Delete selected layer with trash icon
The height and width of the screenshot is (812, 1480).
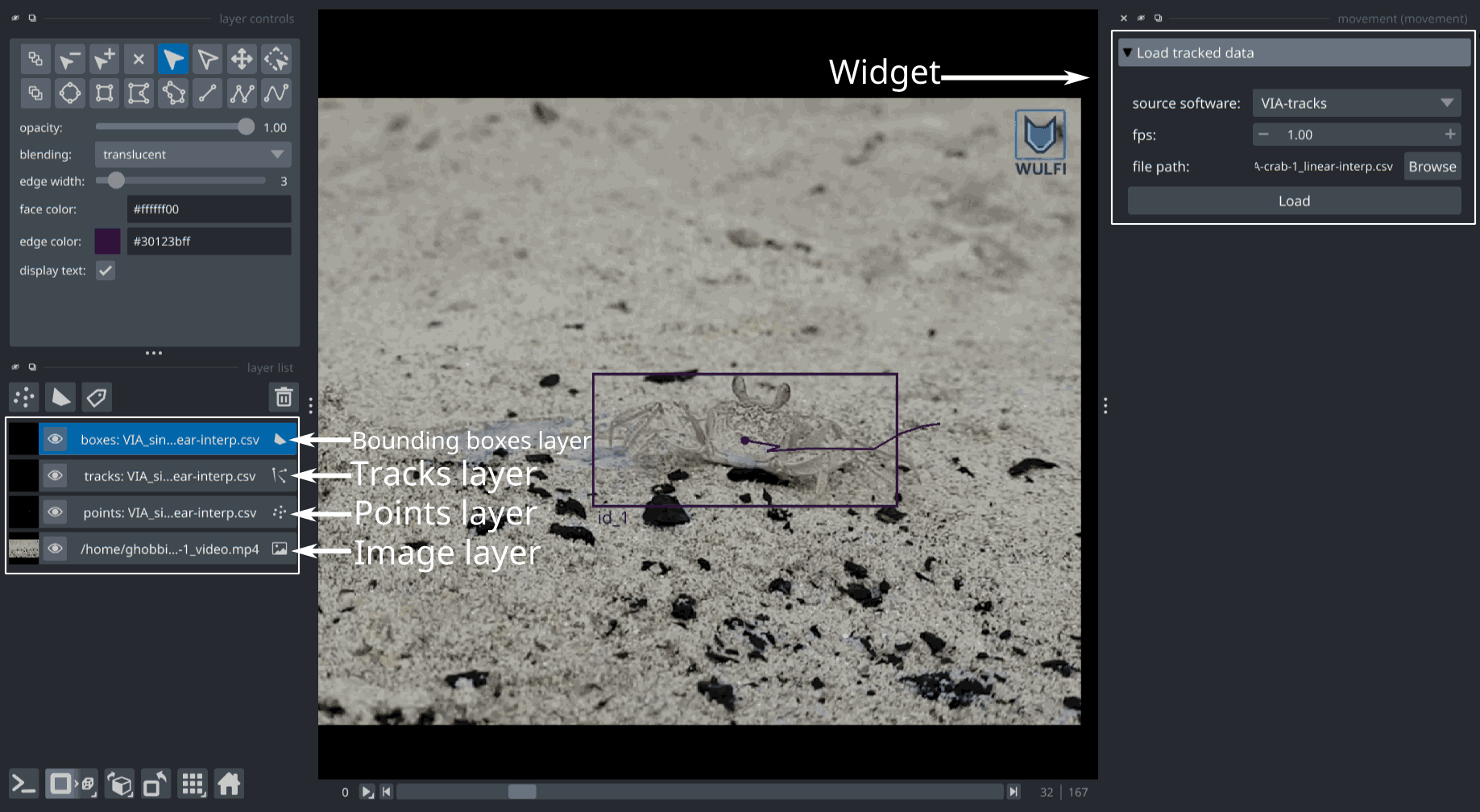click(283, 397)
